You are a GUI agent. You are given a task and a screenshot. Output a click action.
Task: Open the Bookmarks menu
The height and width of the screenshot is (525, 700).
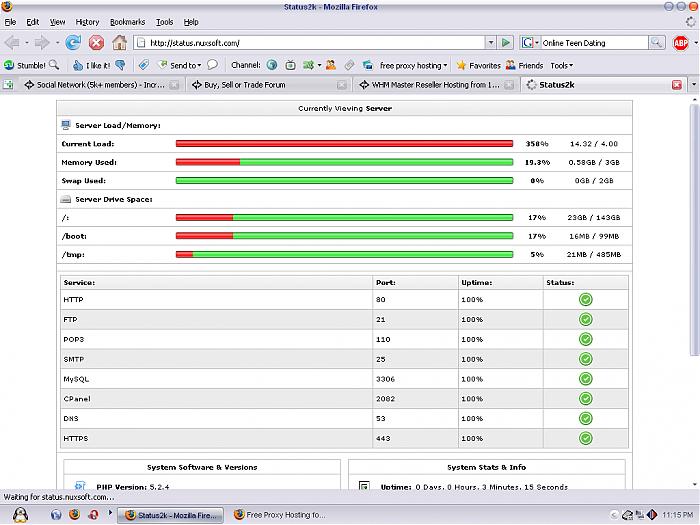(127, 21)
